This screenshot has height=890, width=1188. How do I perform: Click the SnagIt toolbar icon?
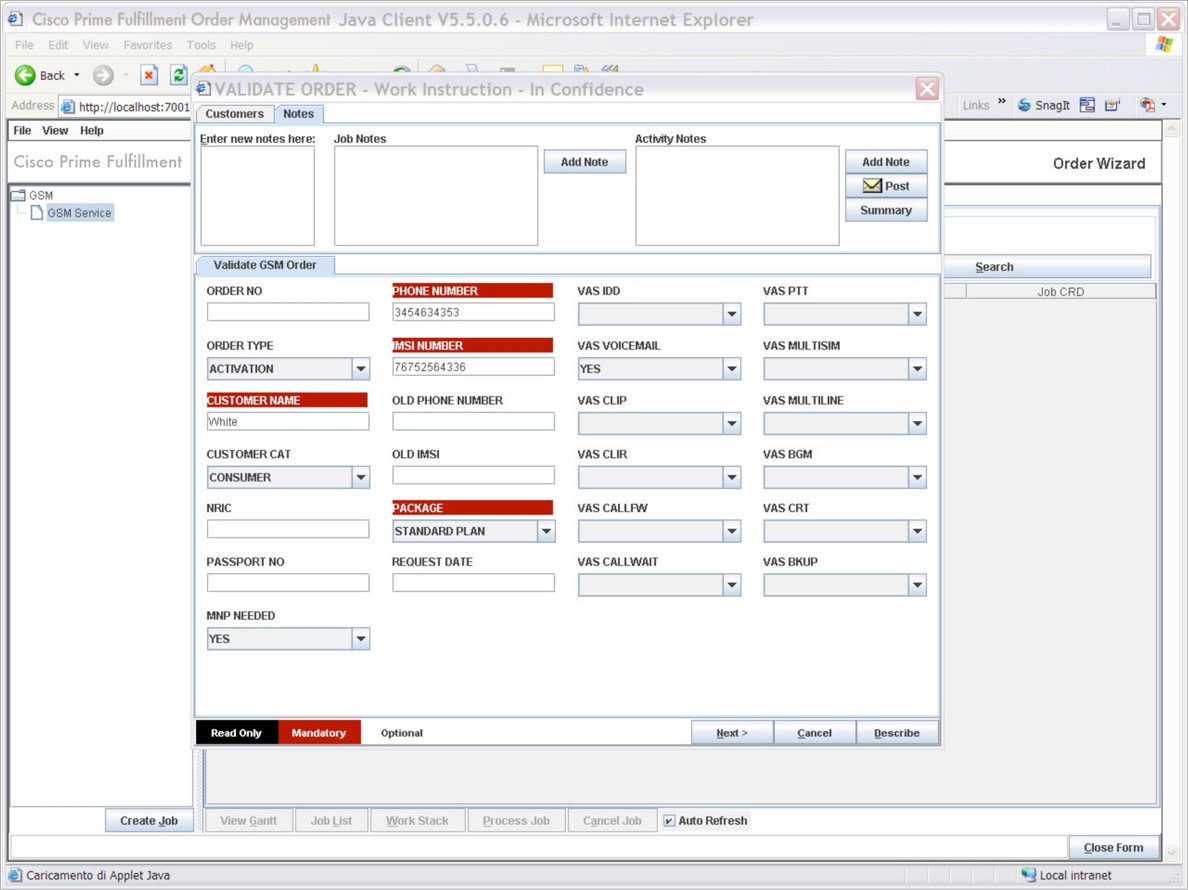1024,105
